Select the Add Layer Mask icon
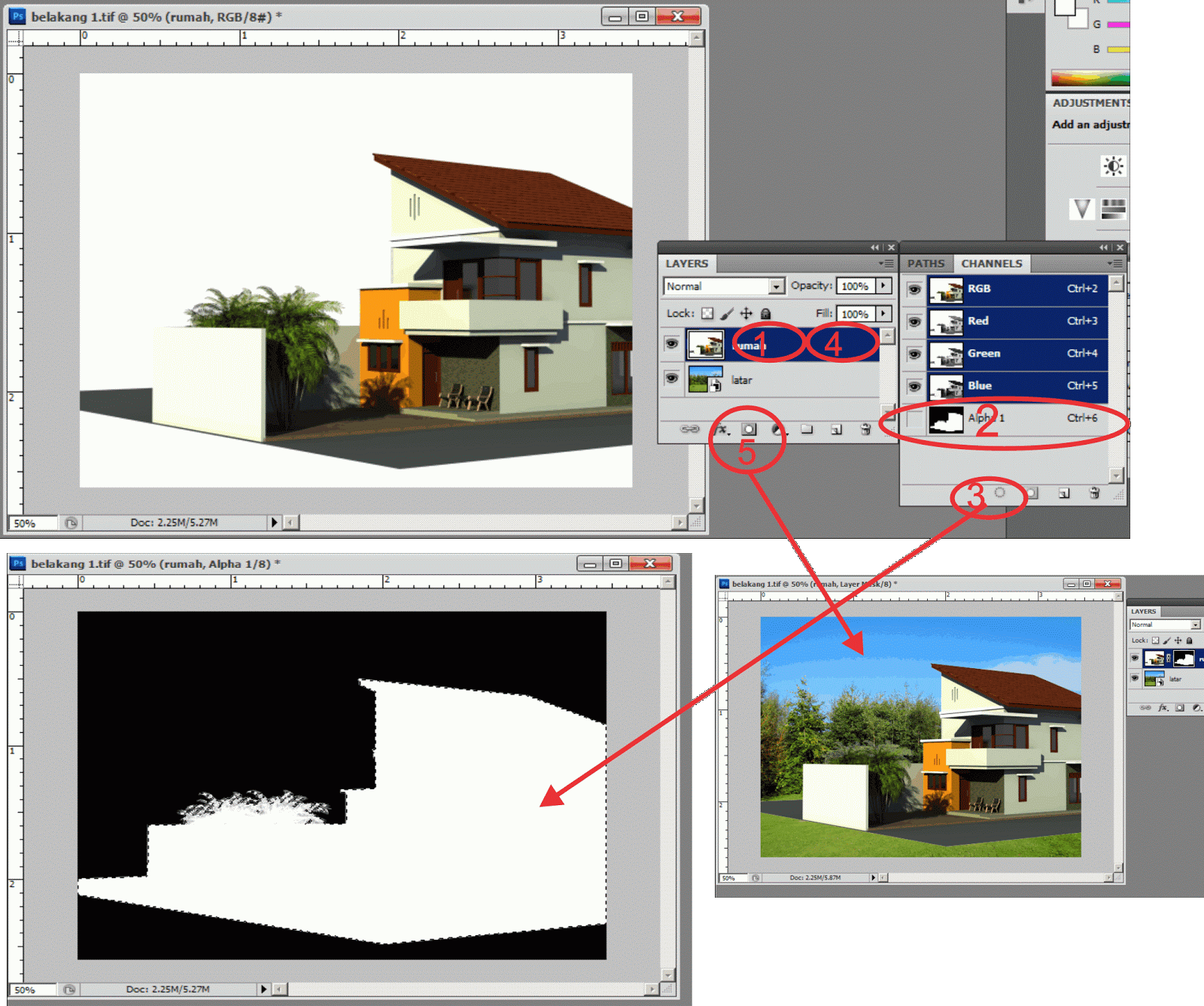 point(748,429)
